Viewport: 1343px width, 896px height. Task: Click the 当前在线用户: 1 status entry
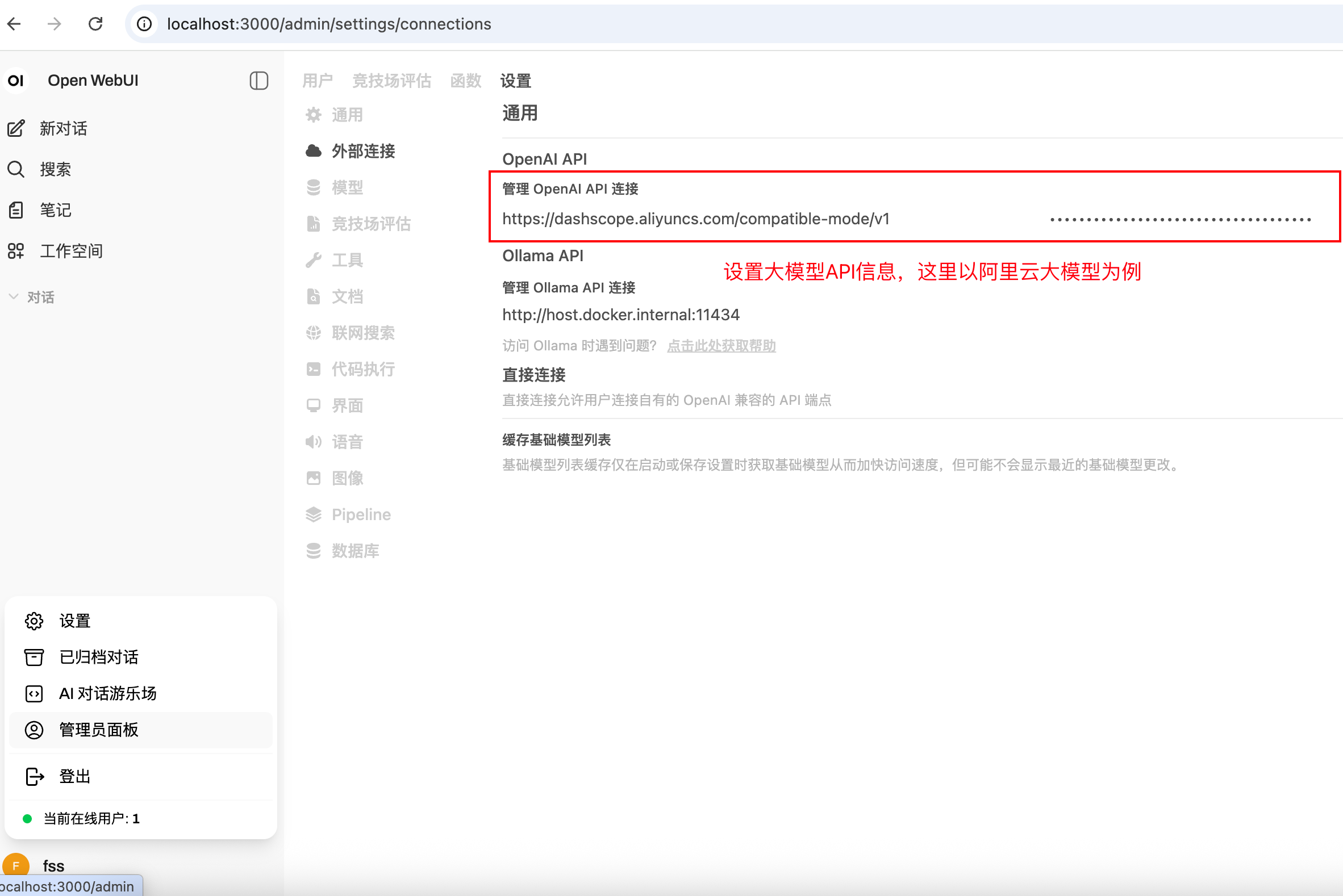[81, 818]
